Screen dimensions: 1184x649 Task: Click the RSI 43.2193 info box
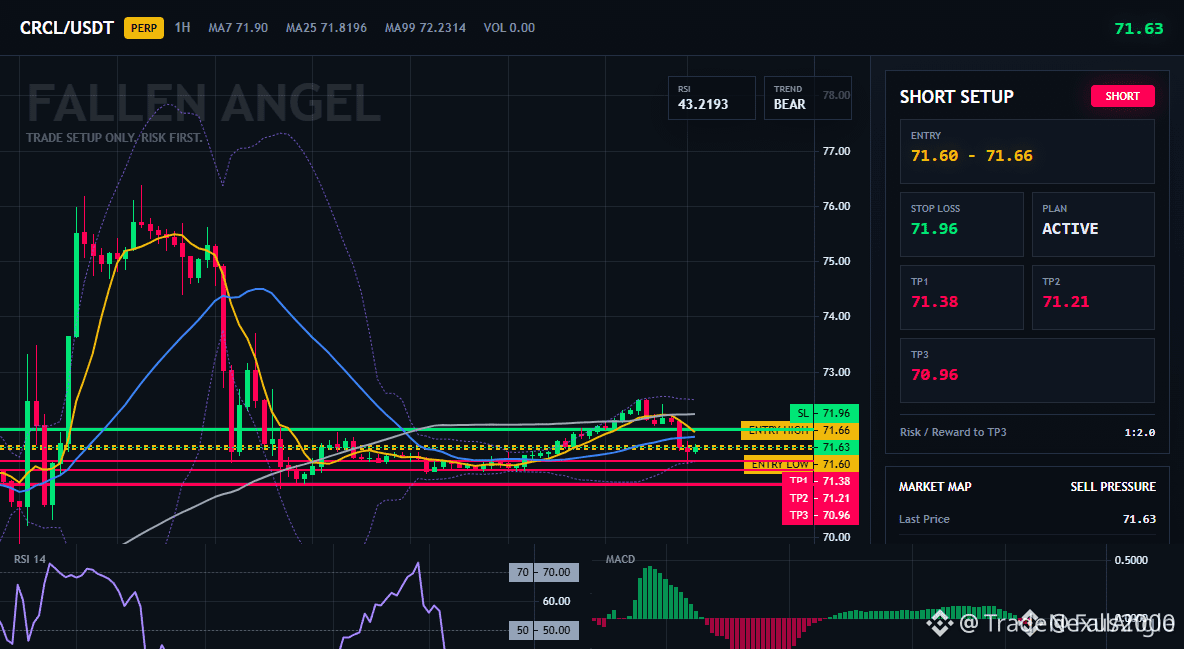tap(711, 98)
